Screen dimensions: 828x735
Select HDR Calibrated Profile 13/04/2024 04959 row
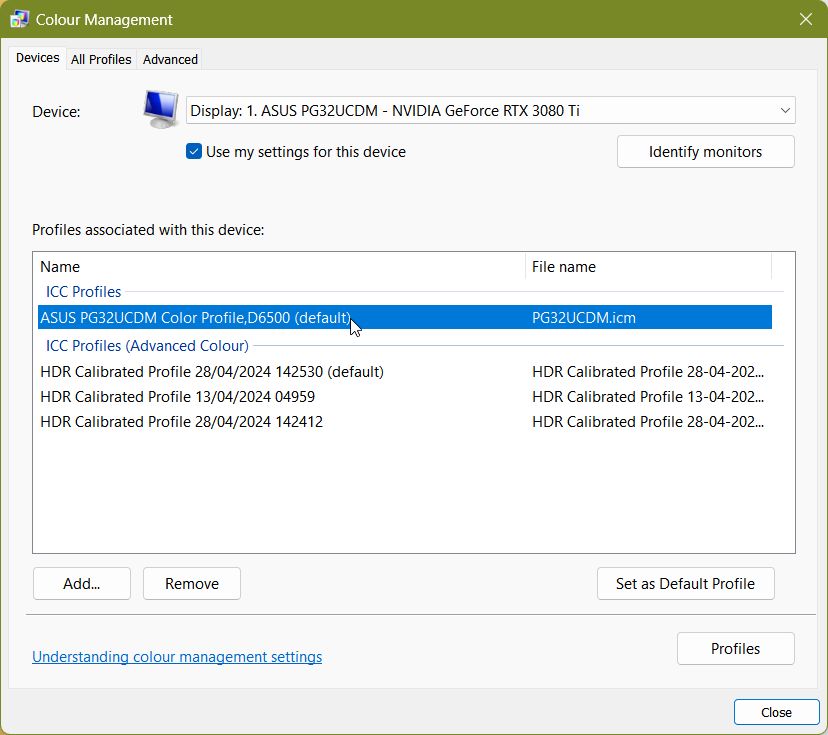(404, 397)
